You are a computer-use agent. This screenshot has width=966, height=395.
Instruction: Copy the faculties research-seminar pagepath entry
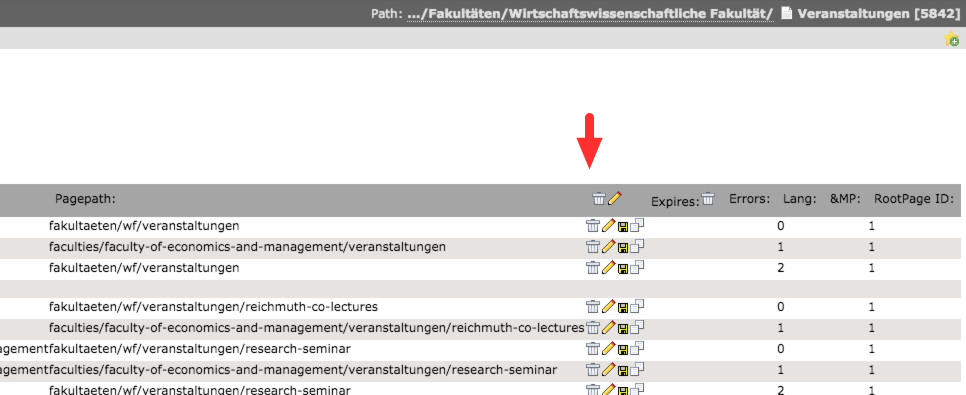click(x=637, y=369)
